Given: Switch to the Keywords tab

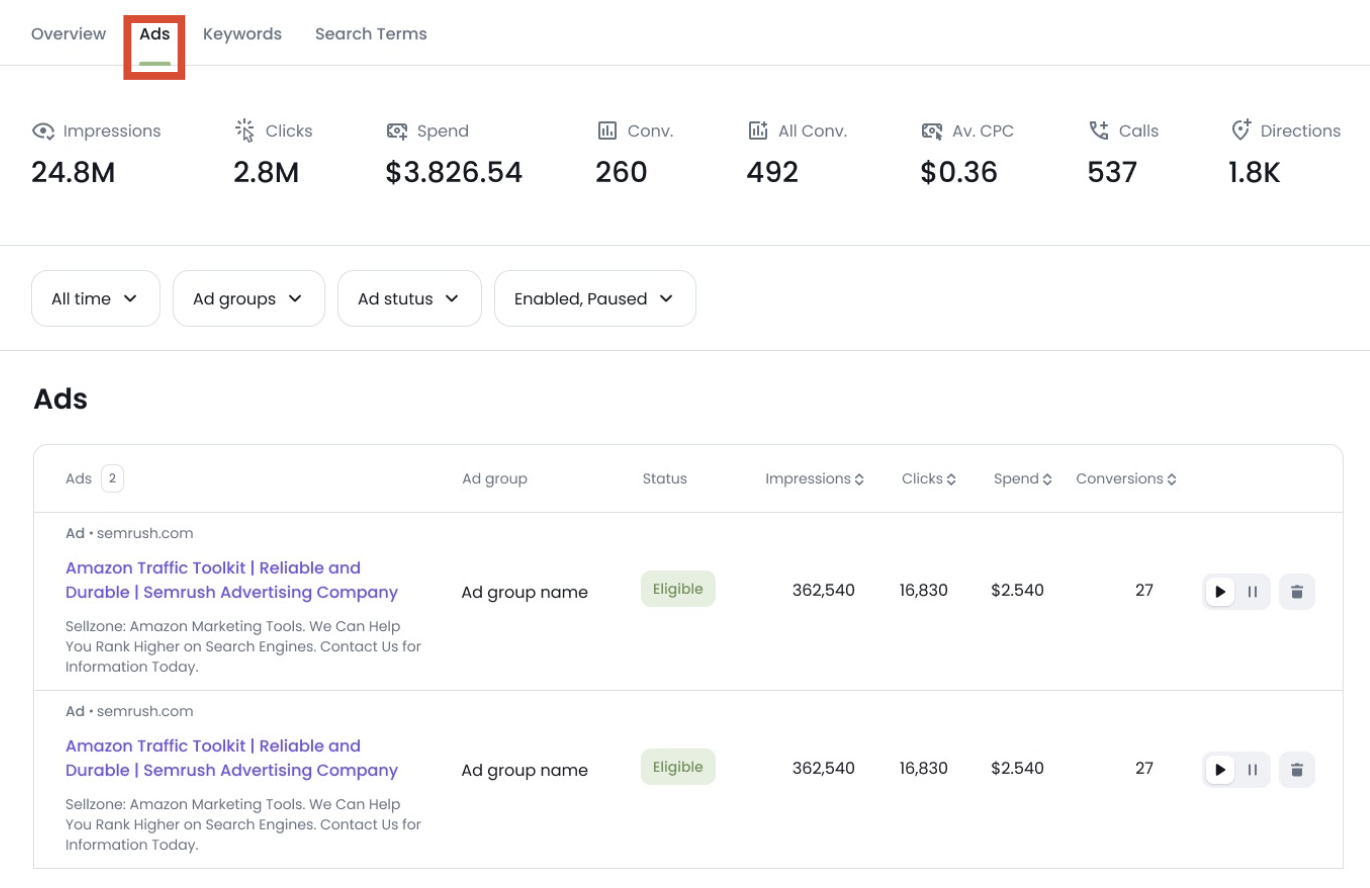Looking at the screenshot, I should click(242, 33).
